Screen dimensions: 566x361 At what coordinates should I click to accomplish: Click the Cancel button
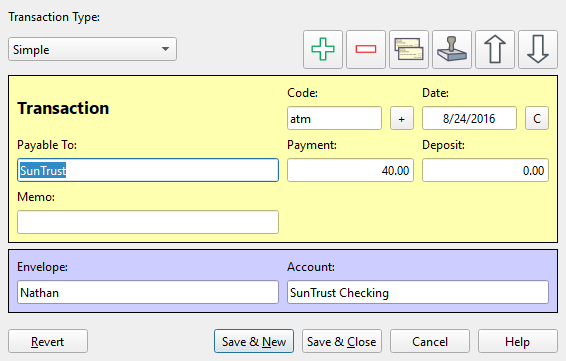(x=430, y=341)
